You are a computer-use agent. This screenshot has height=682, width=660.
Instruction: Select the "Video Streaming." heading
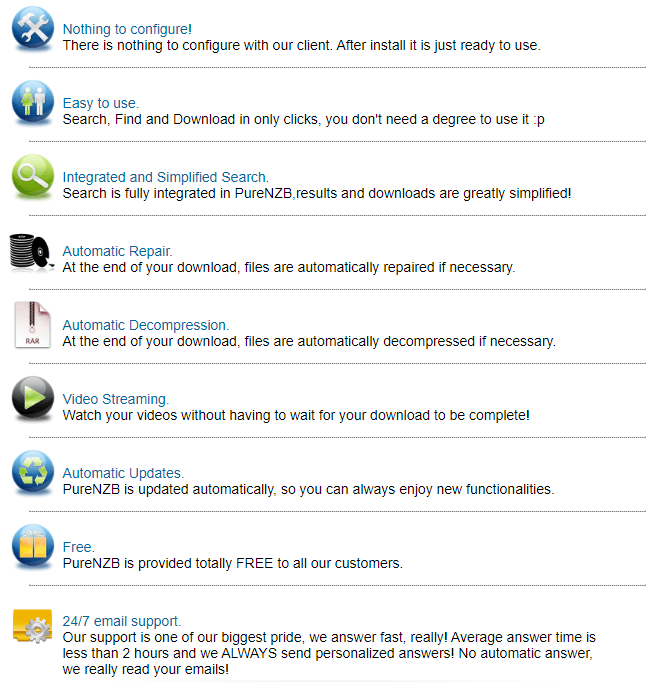(116, 400)
